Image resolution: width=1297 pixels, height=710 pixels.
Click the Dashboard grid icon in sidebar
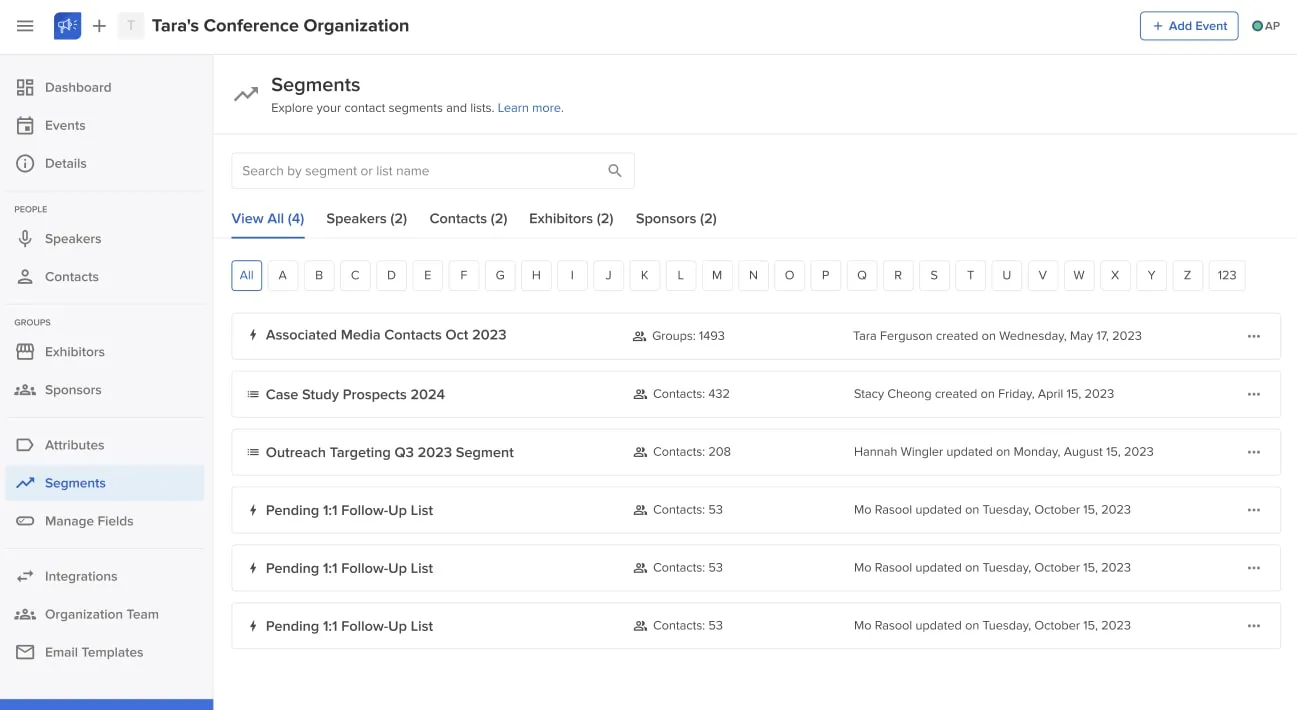(x=25, y=87)
